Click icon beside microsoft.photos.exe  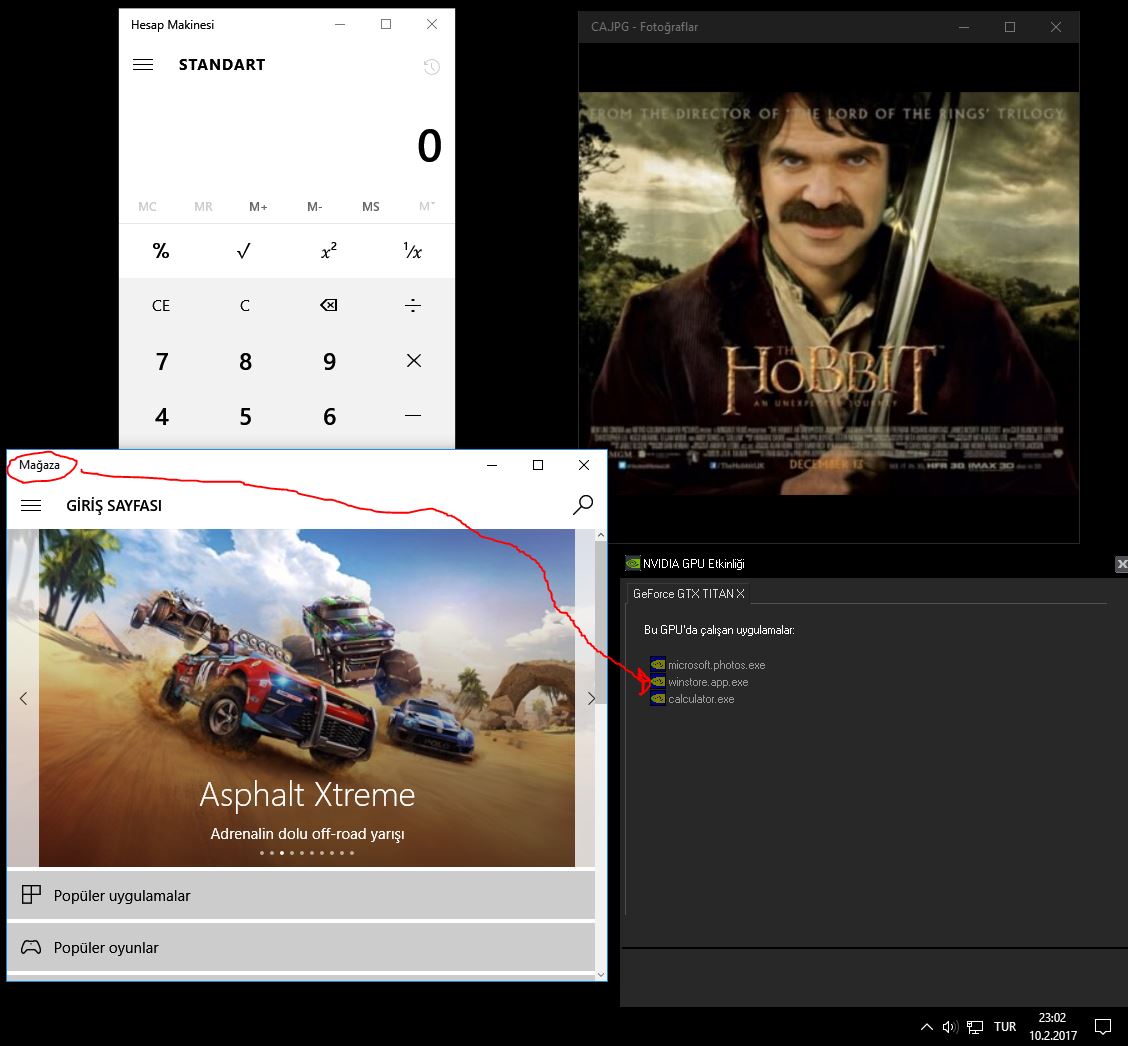click(x=658, y=665)
